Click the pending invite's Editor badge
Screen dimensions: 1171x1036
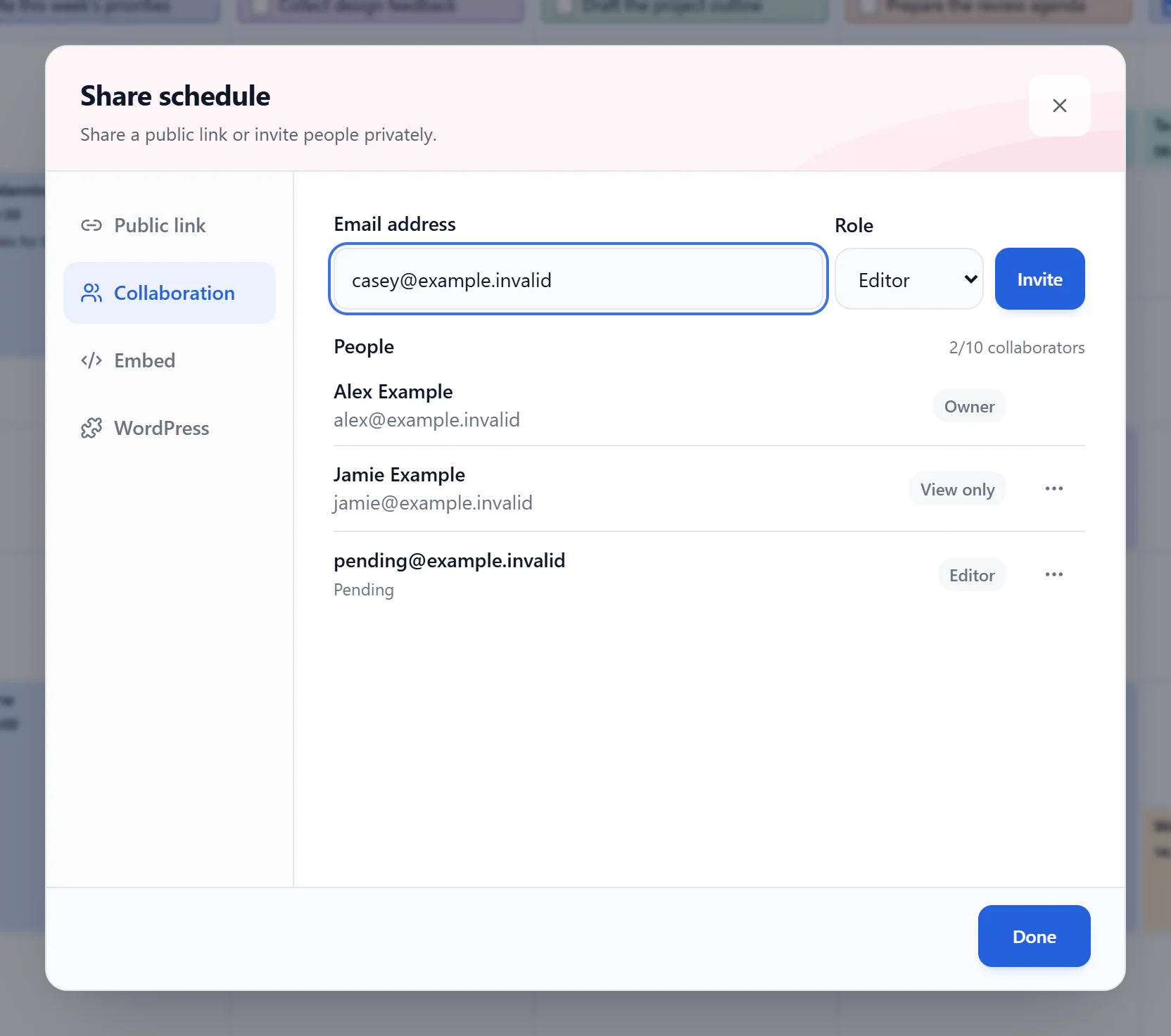972,575
